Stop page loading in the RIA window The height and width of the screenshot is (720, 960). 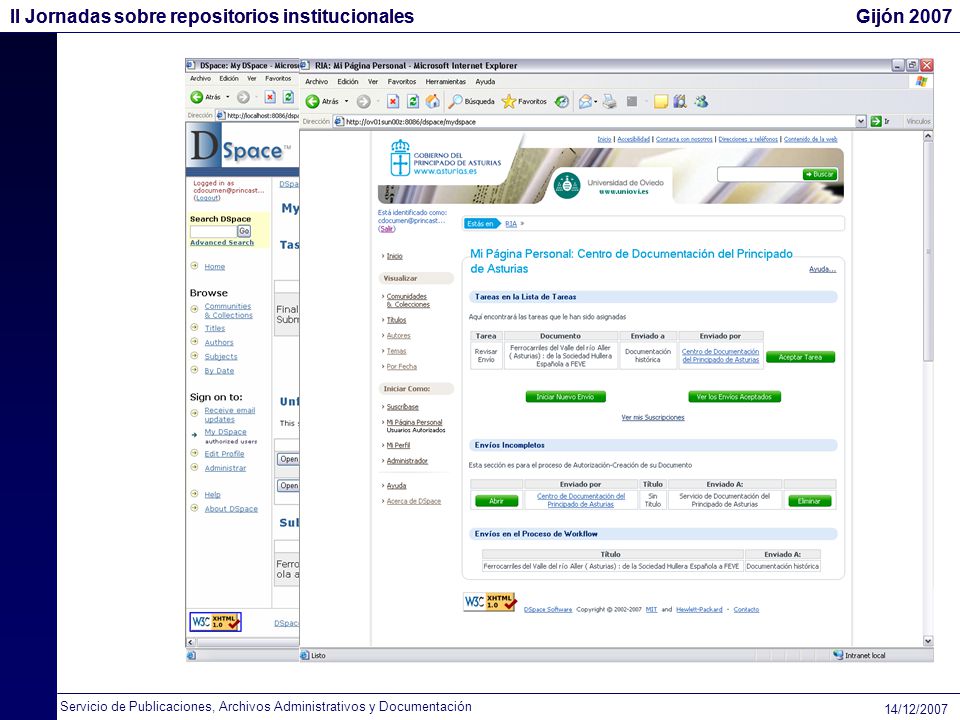pyautogui.click(x=393, y=102)
